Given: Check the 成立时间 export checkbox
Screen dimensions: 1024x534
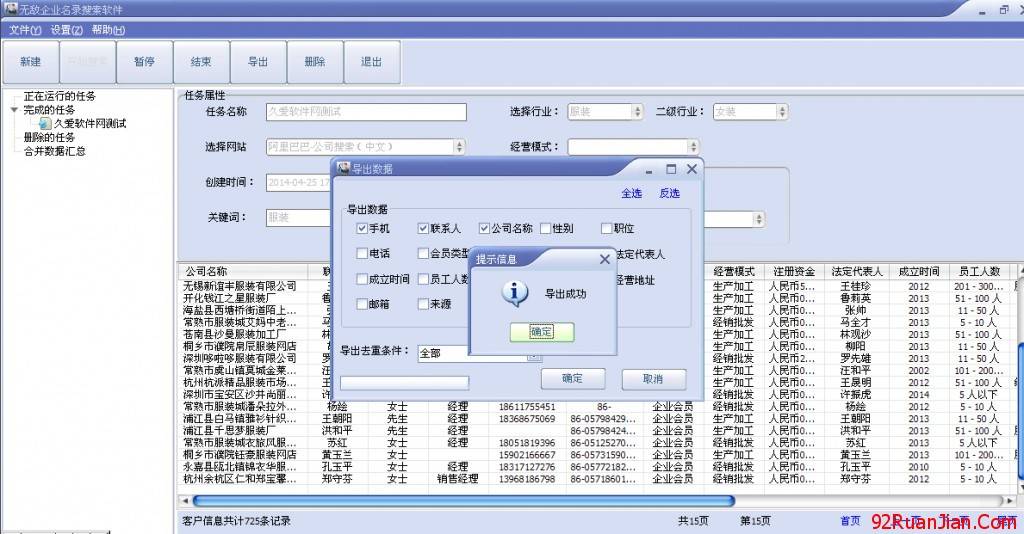Looking at the screenshot, I should [362, 279].
